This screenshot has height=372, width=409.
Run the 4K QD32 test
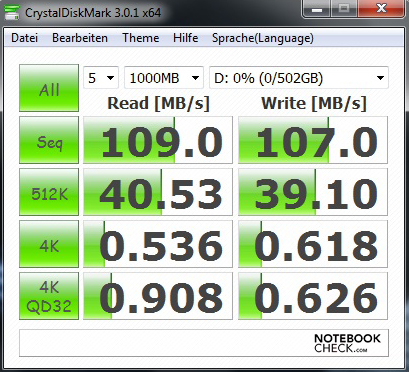point(49,296)
